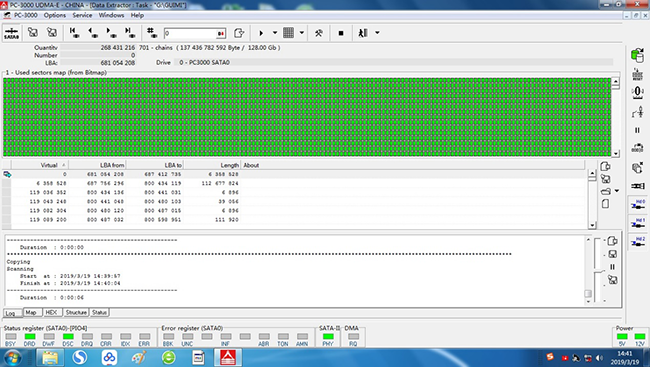
Task: Start the task with the play button
Action: click(x=261, y=33)
